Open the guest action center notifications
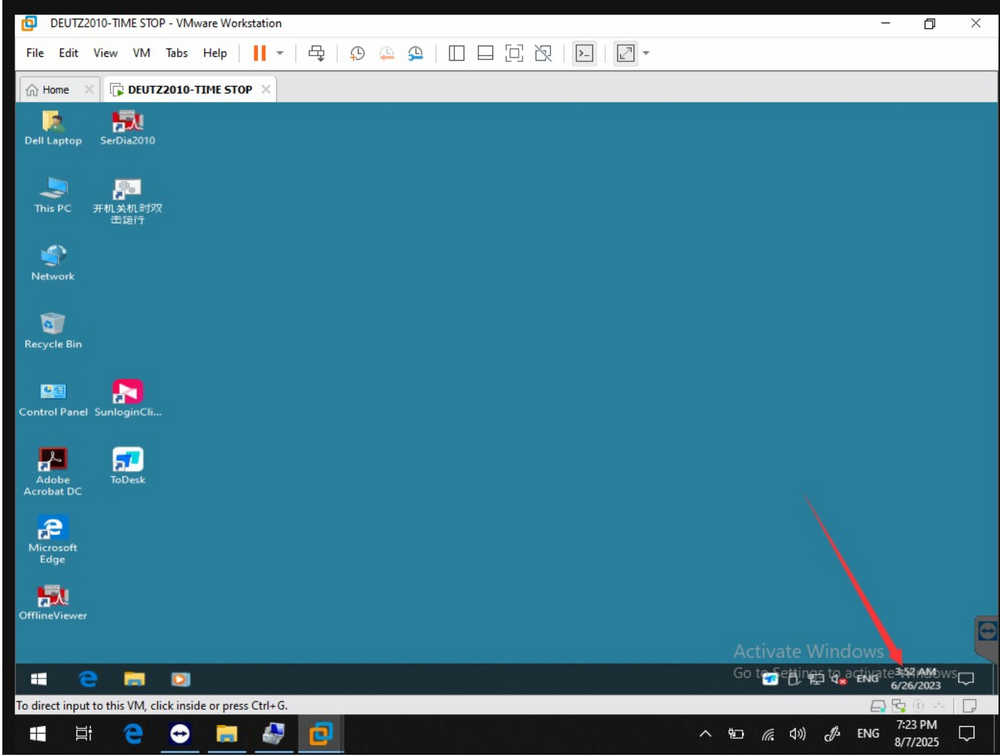 coord(966,679)
